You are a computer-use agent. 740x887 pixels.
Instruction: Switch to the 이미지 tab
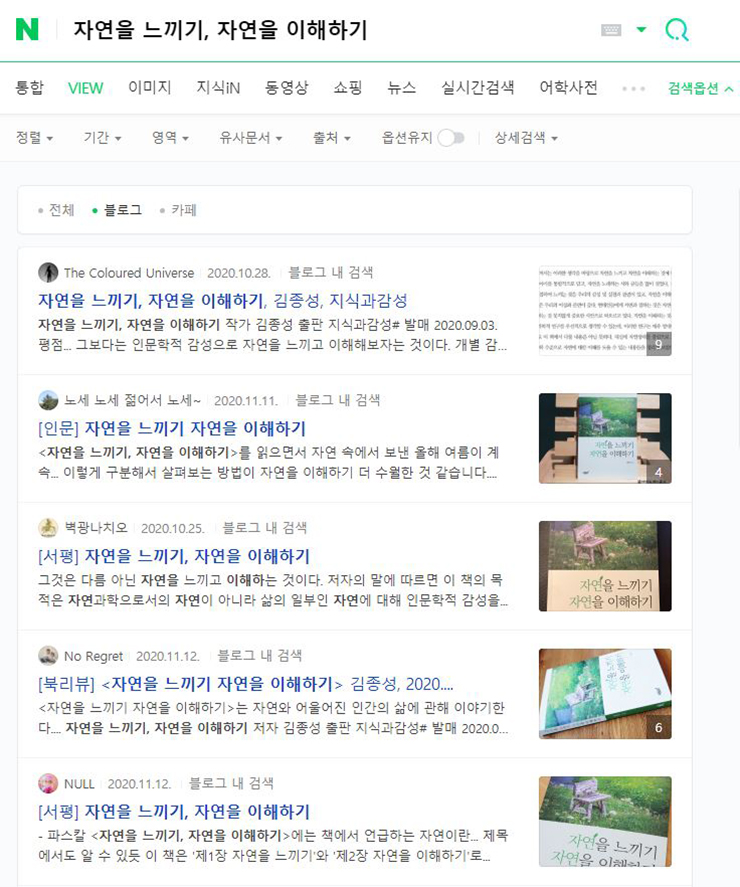pos(149,88)
